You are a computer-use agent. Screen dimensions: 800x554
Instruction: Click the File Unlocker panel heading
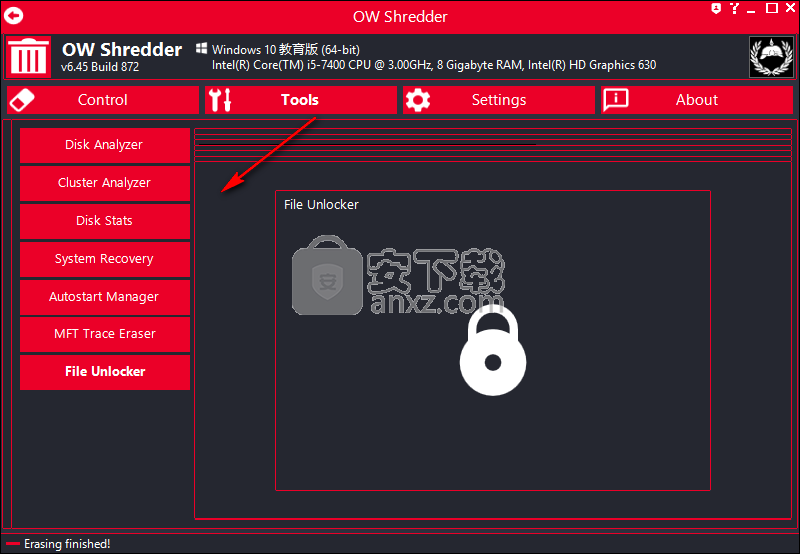[321, 205]
